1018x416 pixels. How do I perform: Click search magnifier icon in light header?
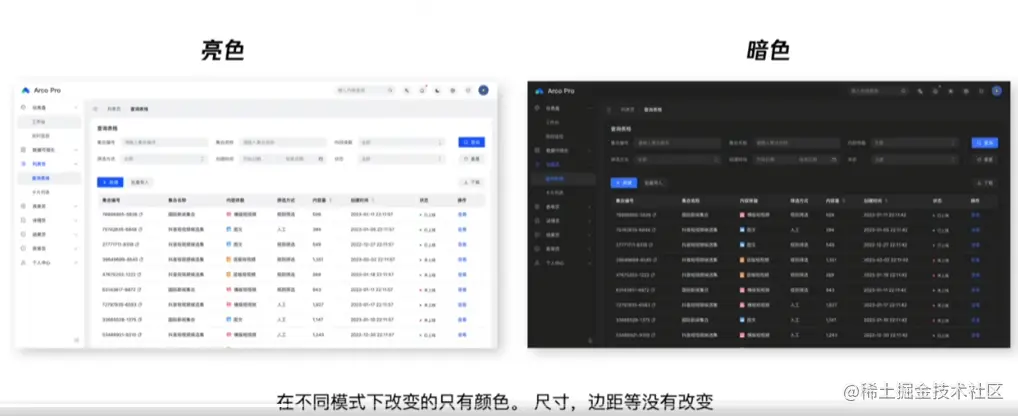click(x=390, y=90)
